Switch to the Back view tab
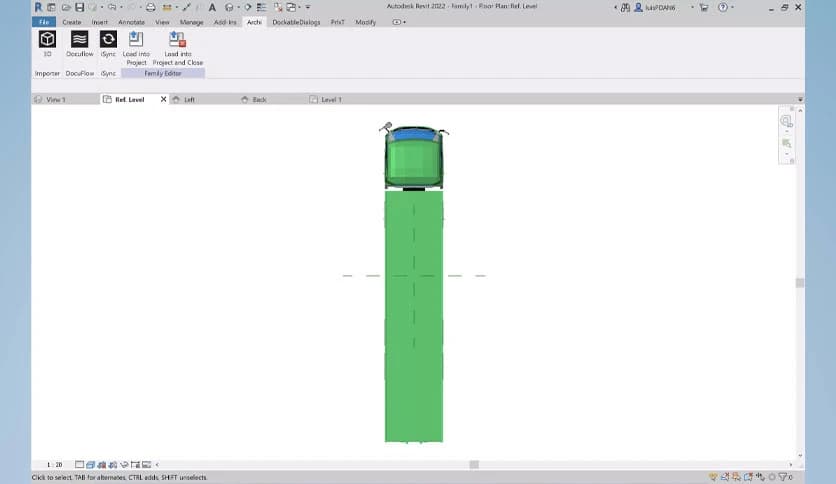Screen dimensions: 836x484 259,100
